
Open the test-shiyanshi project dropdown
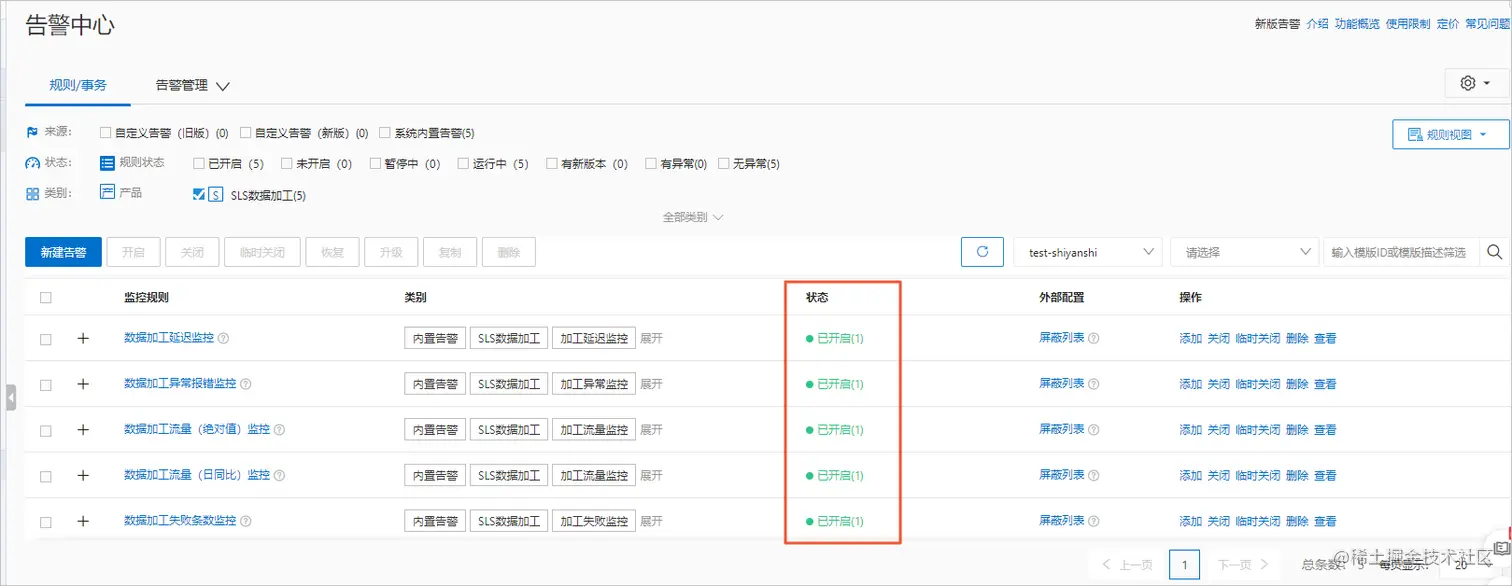point(1088,252)
